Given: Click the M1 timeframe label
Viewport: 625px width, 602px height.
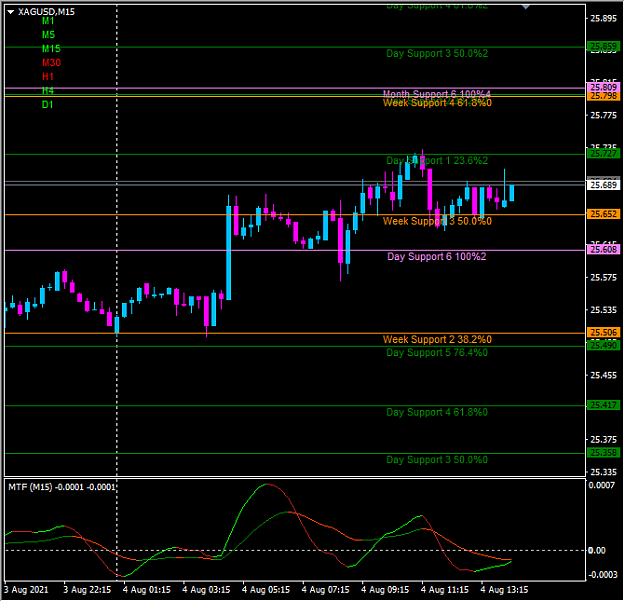Looking at the screenshot, I should point(48,21).
